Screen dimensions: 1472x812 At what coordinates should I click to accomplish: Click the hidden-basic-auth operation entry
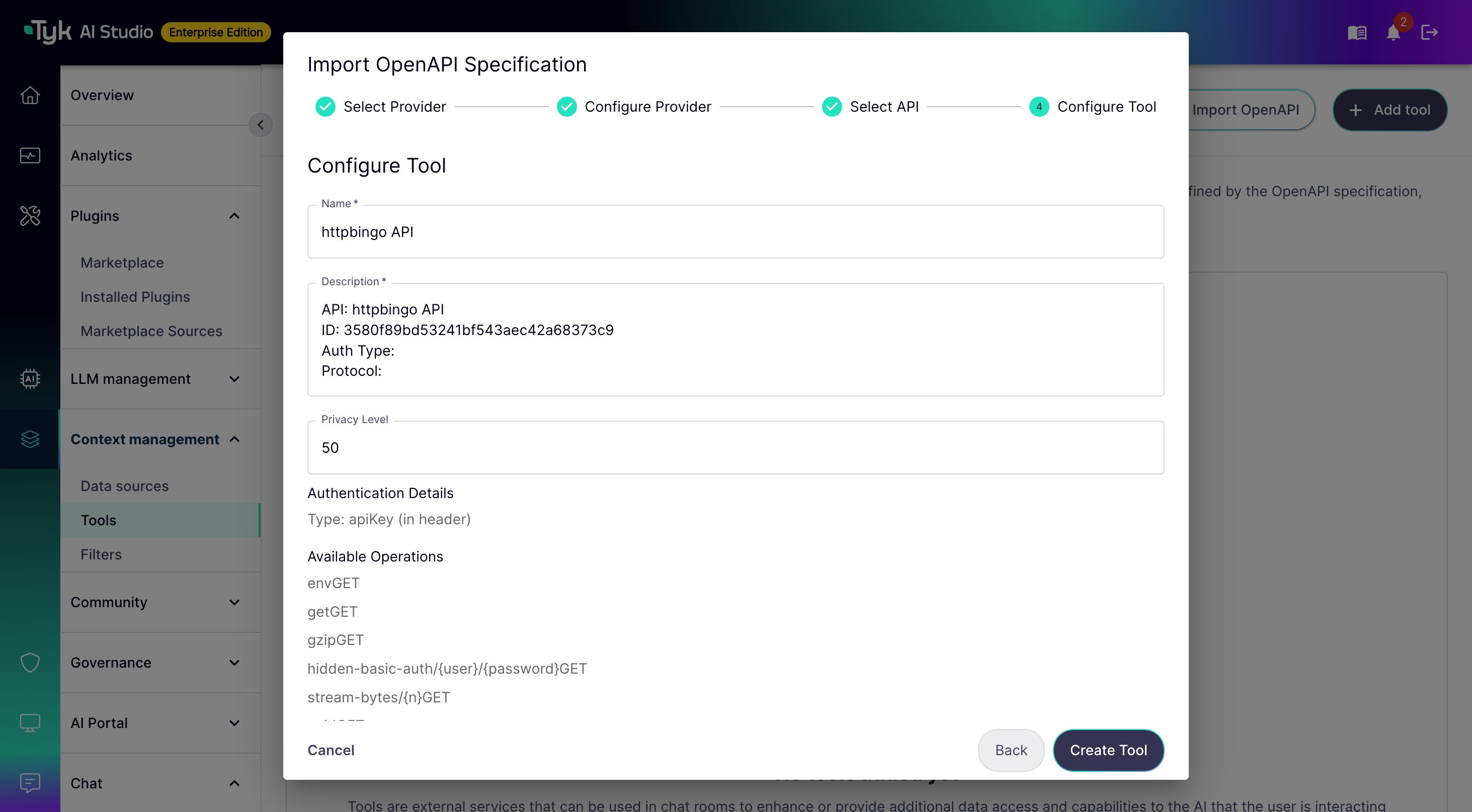click(x=447, y=669)
